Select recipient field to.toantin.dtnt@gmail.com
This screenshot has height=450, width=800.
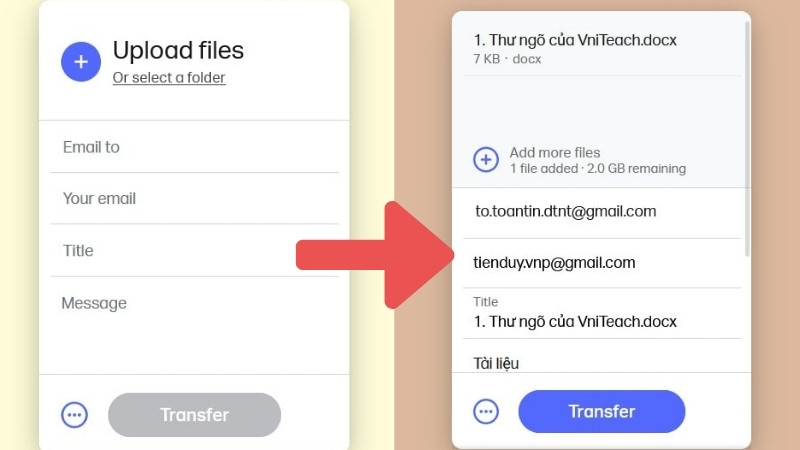tap(602, 212)
